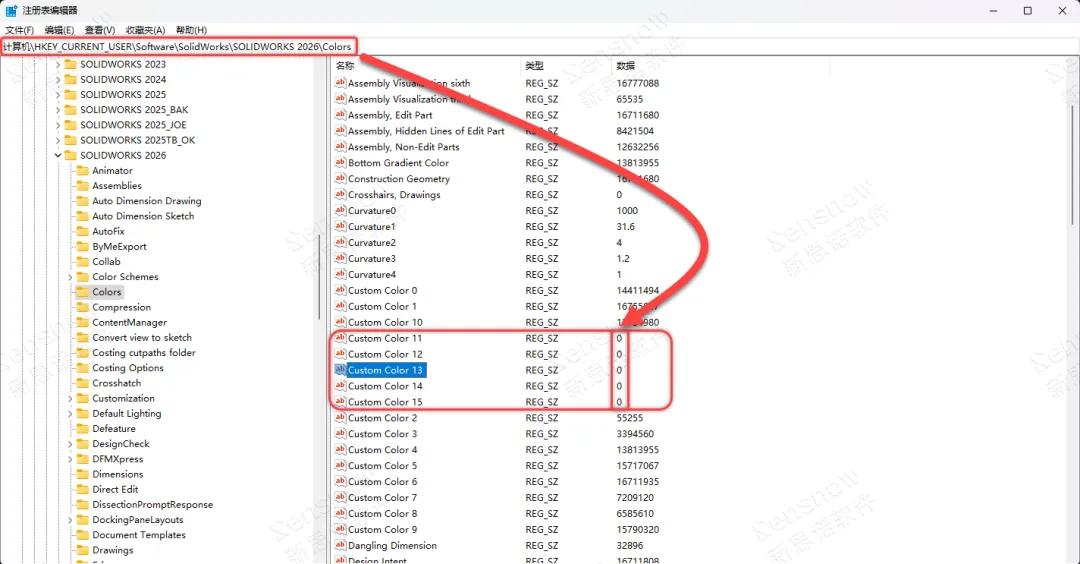Collapse the SOLIDWORKS 2026 tree node
The image size is (1080, 564).
point(58,156)
